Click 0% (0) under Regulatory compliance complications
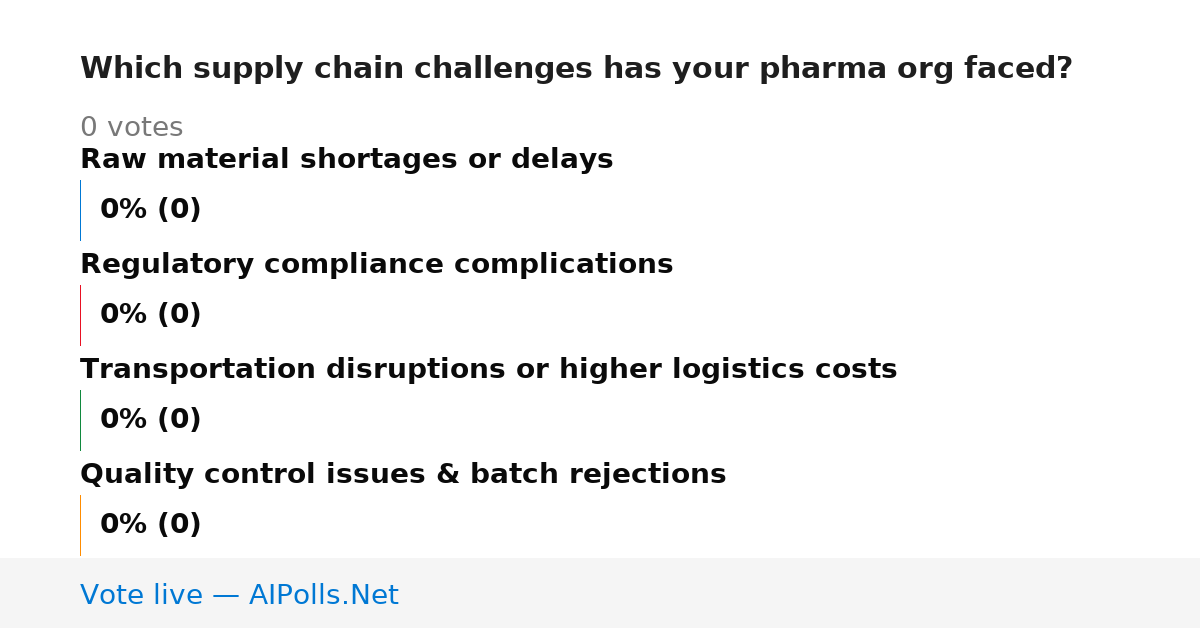The height and width of the screenshot is (628, 1200). 150,315
